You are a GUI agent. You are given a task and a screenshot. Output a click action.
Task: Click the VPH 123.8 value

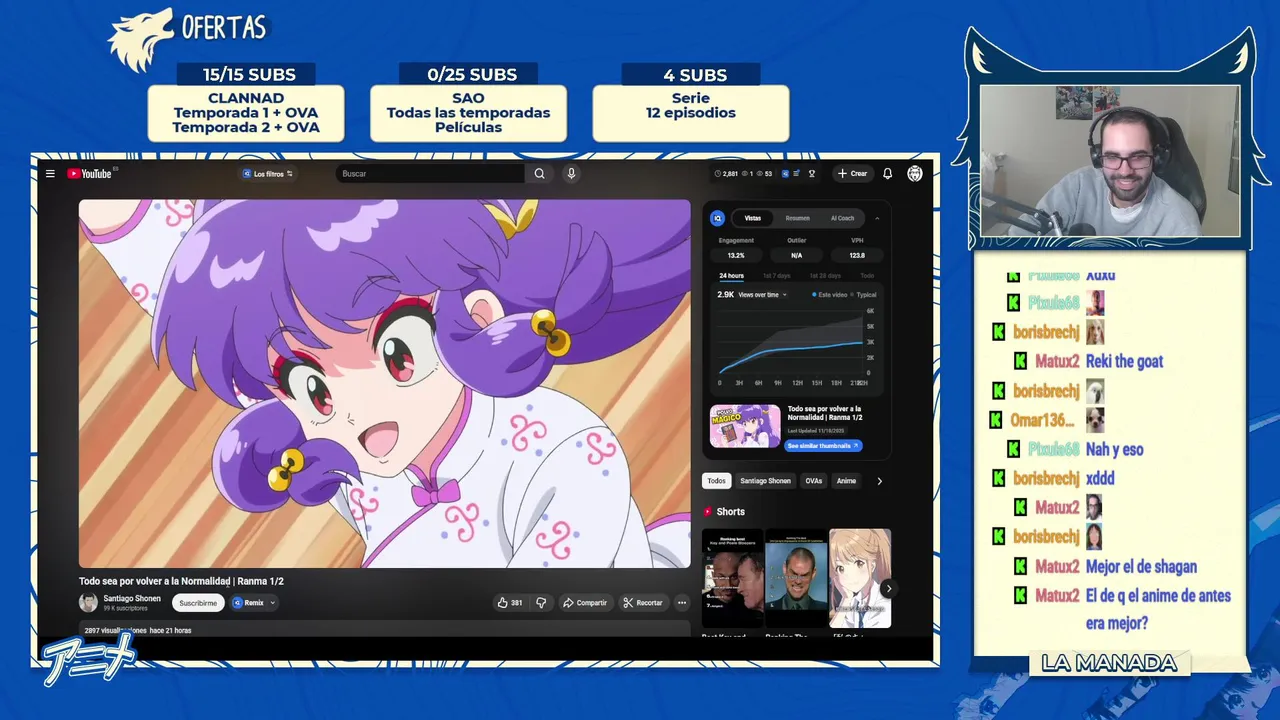click(x=857, y=255)
